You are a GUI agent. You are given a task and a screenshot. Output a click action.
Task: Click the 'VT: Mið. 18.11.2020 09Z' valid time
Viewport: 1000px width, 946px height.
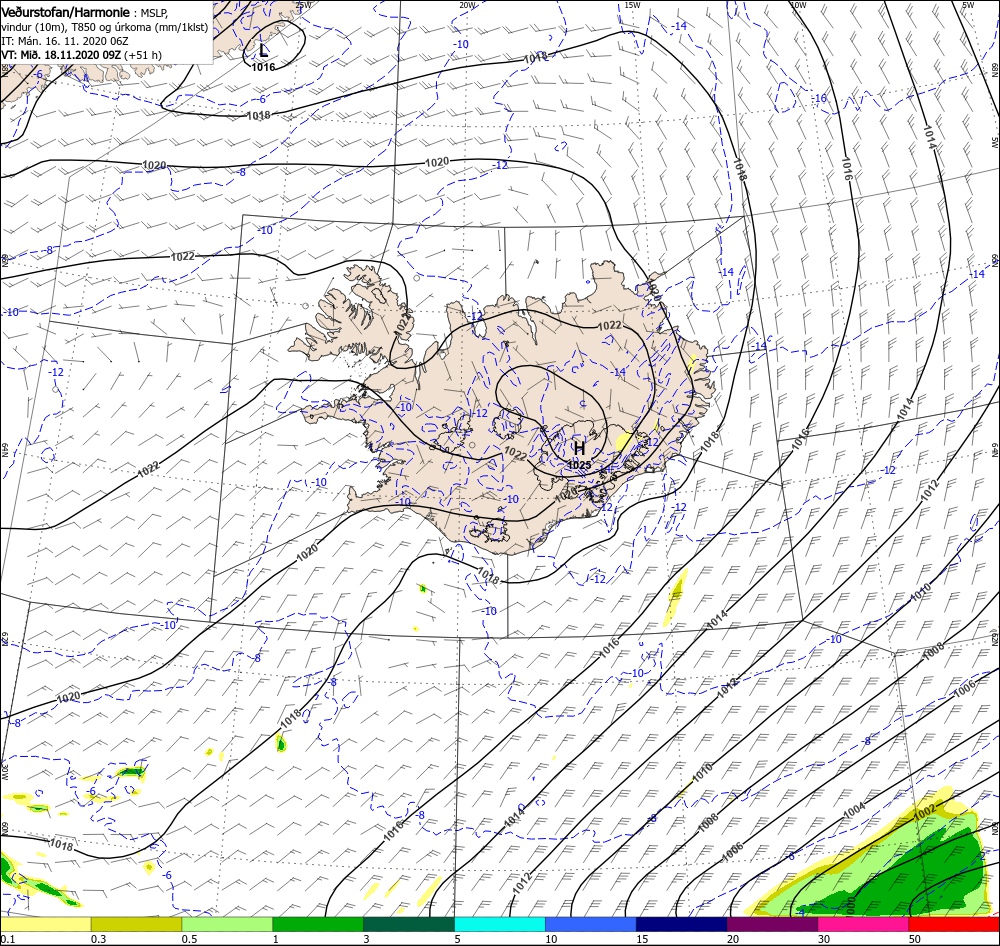[x=61, y=55]
